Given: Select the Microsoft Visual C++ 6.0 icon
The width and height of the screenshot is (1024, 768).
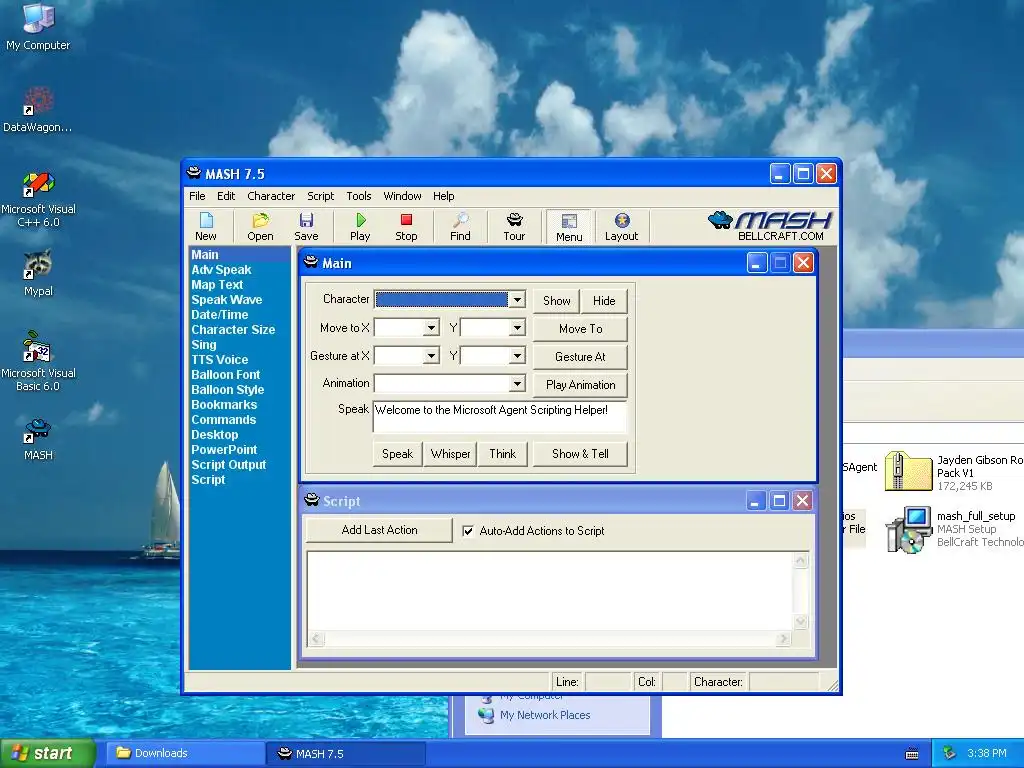Looking at the screenshot, I should [x=38, y=199].
